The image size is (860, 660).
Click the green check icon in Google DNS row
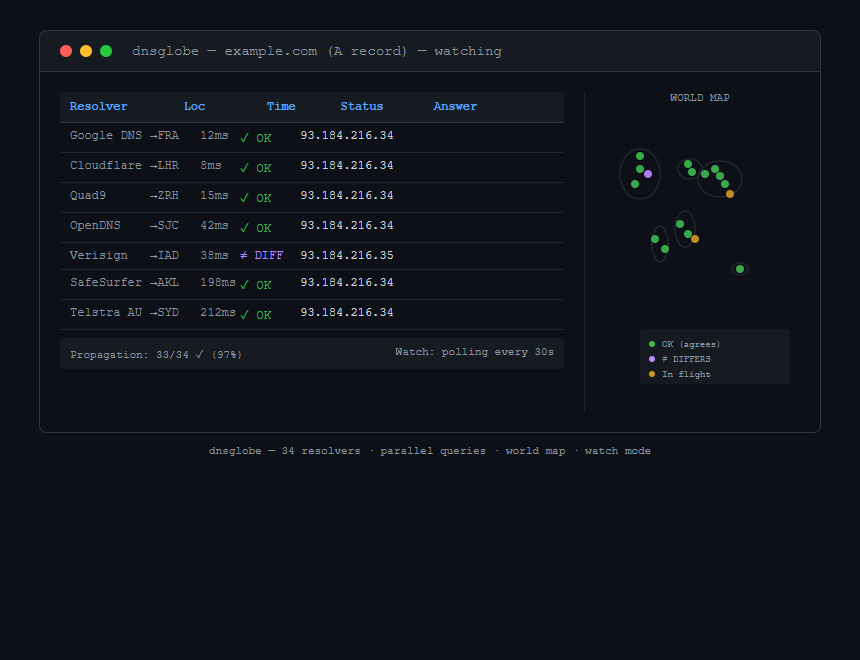click(x=245, y=138)
